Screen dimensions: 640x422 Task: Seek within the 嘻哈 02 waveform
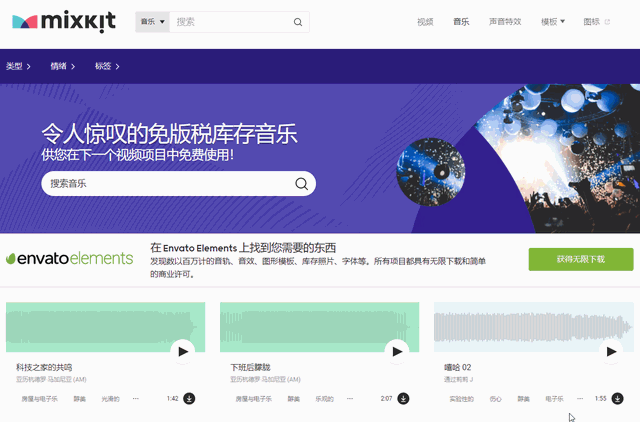click(533, 327)
